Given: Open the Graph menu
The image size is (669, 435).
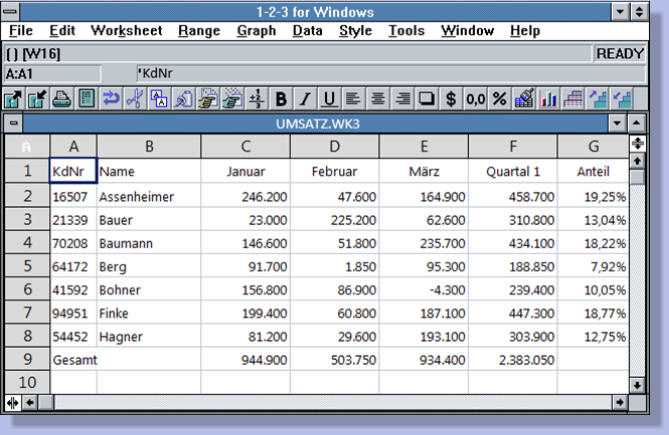Looking at the screenshot, I should 256,31.
